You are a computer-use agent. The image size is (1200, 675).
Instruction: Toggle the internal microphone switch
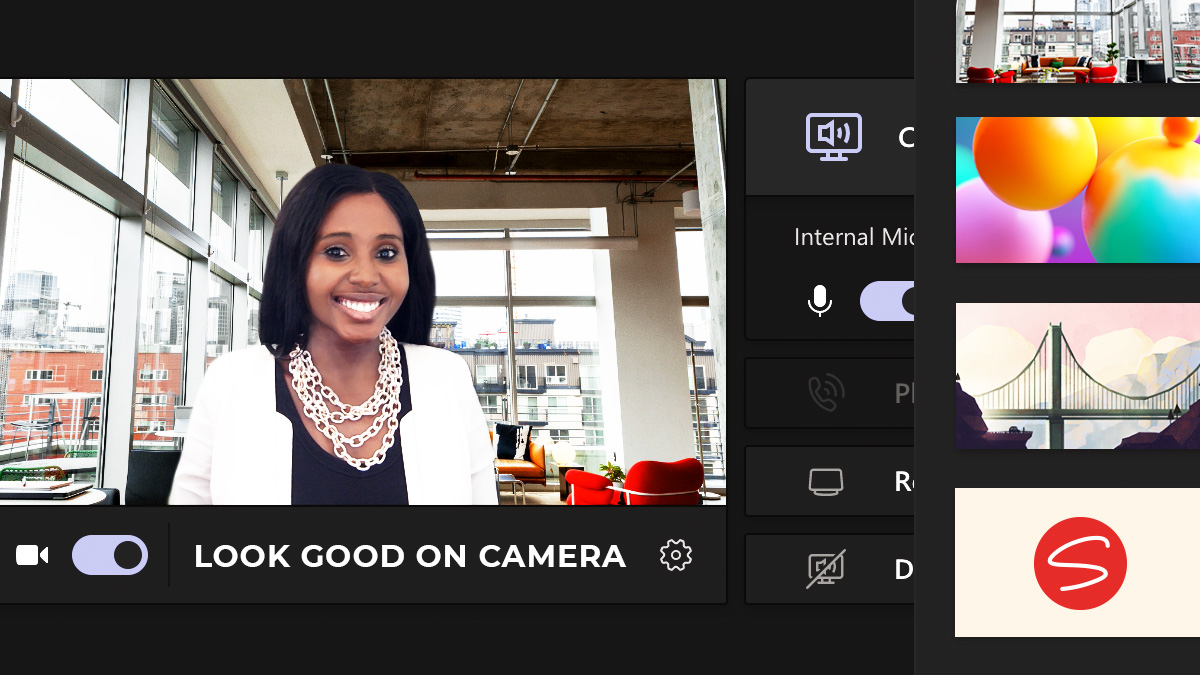click(x=887, y=301)
